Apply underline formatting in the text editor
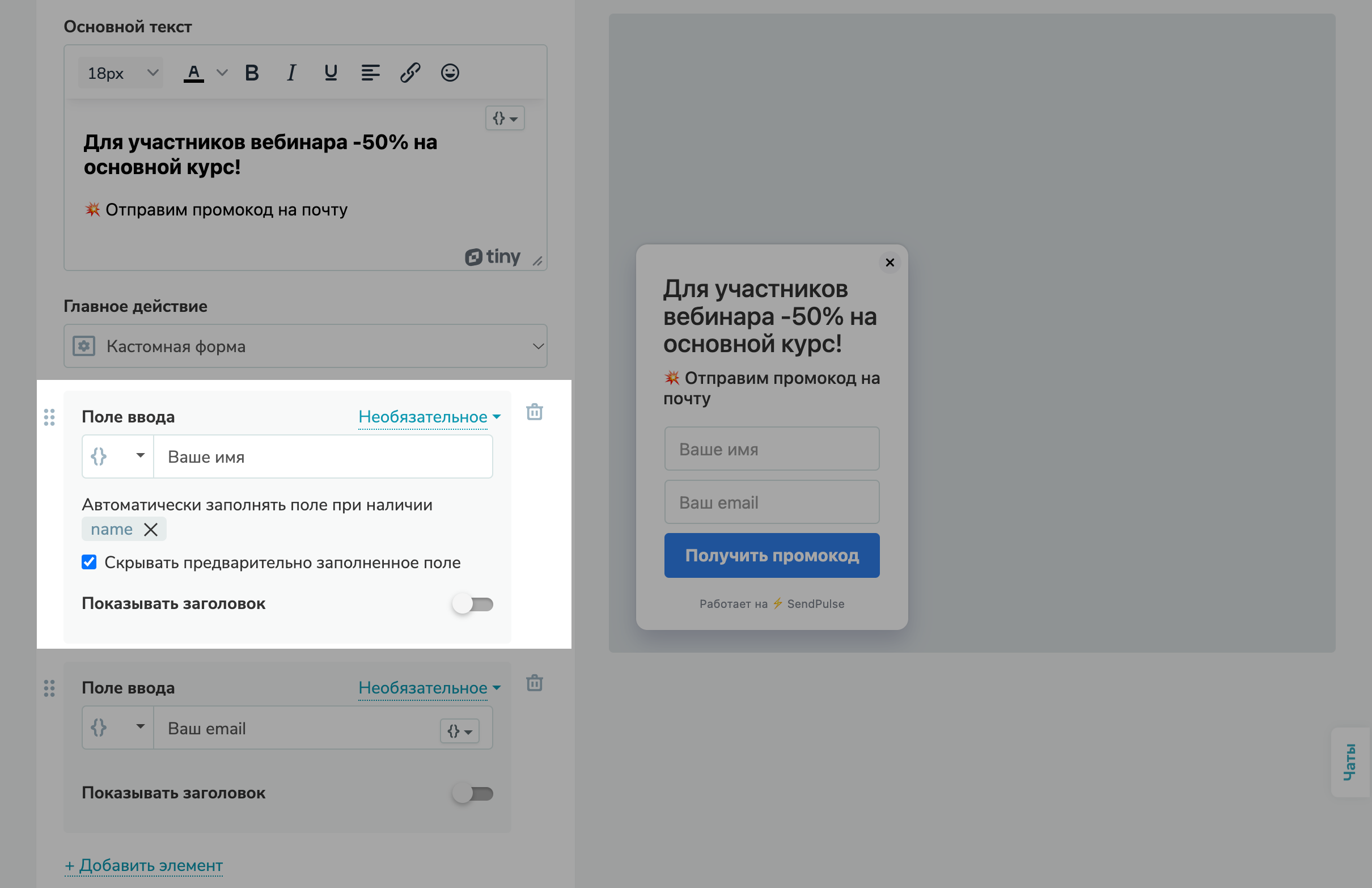Image resolution: width=1372 pixels, height=888 pixels. tap(331, 72)
